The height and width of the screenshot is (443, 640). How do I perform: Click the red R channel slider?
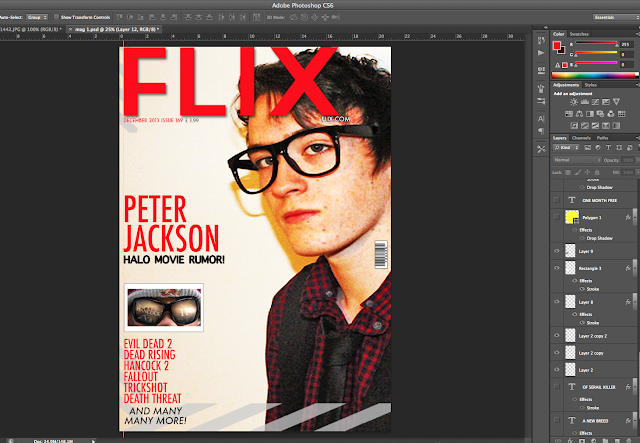[x=596, y=43]
